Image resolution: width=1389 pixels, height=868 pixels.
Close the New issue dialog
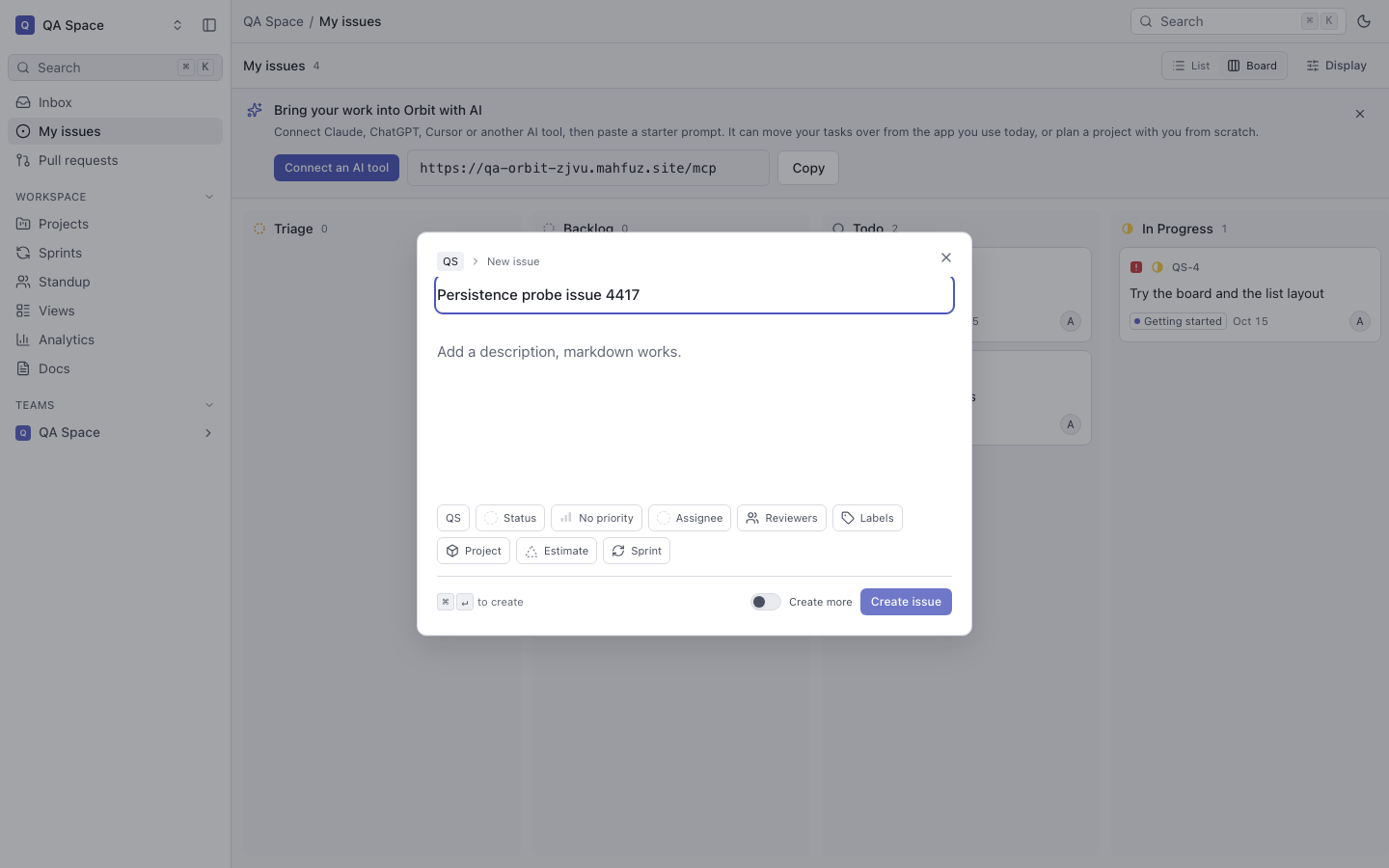pos(946,258)
